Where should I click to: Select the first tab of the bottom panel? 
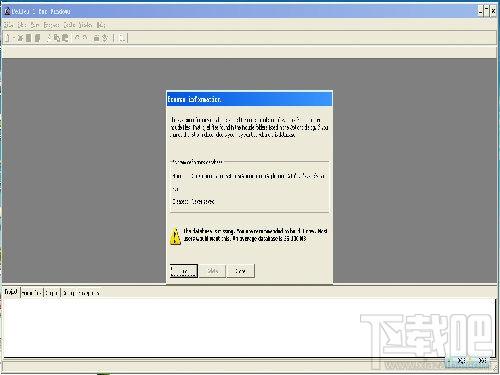(x=11, y=292)
